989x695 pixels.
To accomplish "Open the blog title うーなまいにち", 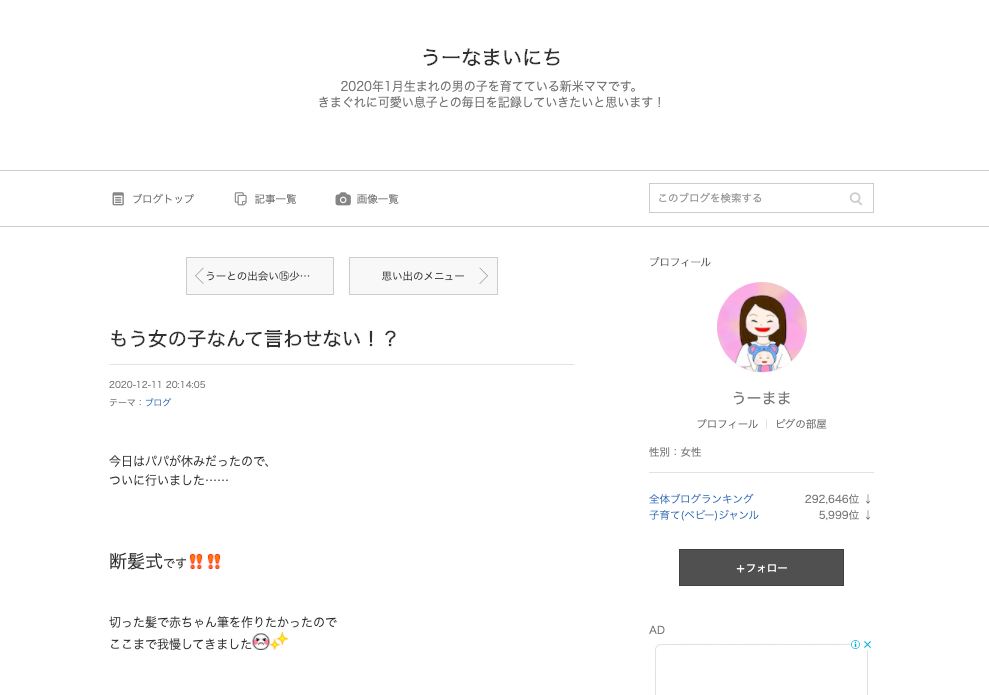I will click(491, 57).
